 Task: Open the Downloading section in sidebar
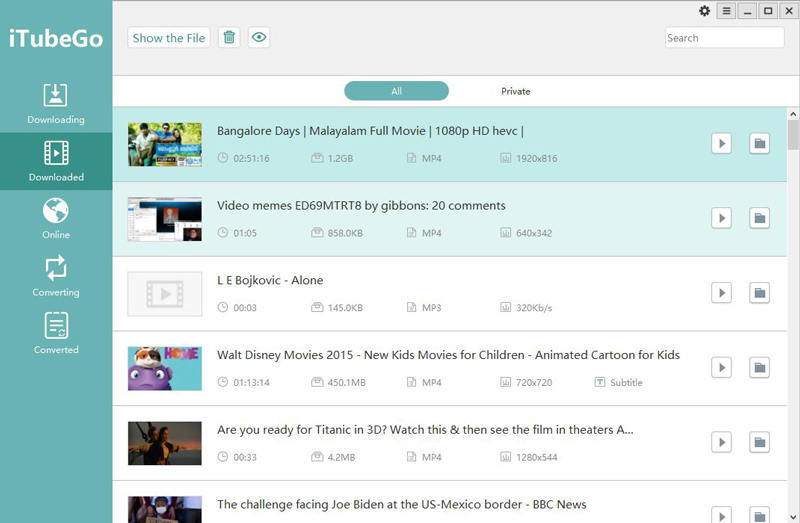pyautogui.click(x=56, y=104)
